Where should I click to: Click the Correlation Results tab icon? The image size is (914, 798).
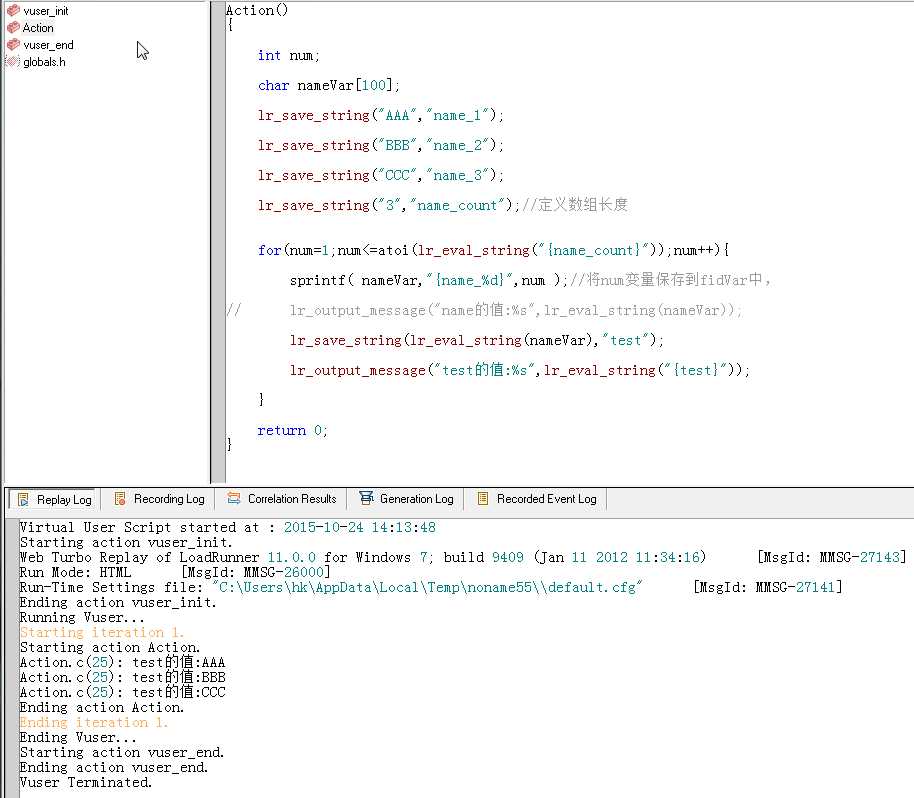click(x=234, y=498)
